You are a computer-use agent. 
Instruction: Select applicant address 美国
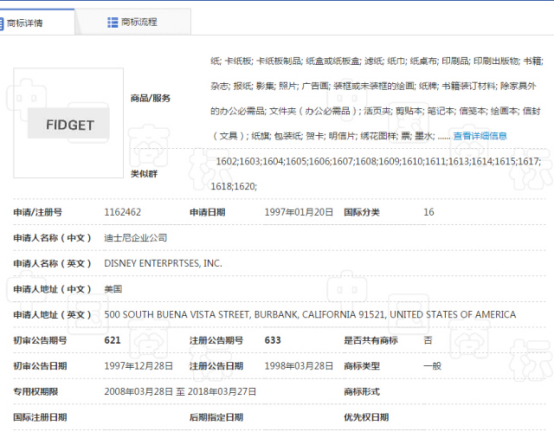click(113, 289)
